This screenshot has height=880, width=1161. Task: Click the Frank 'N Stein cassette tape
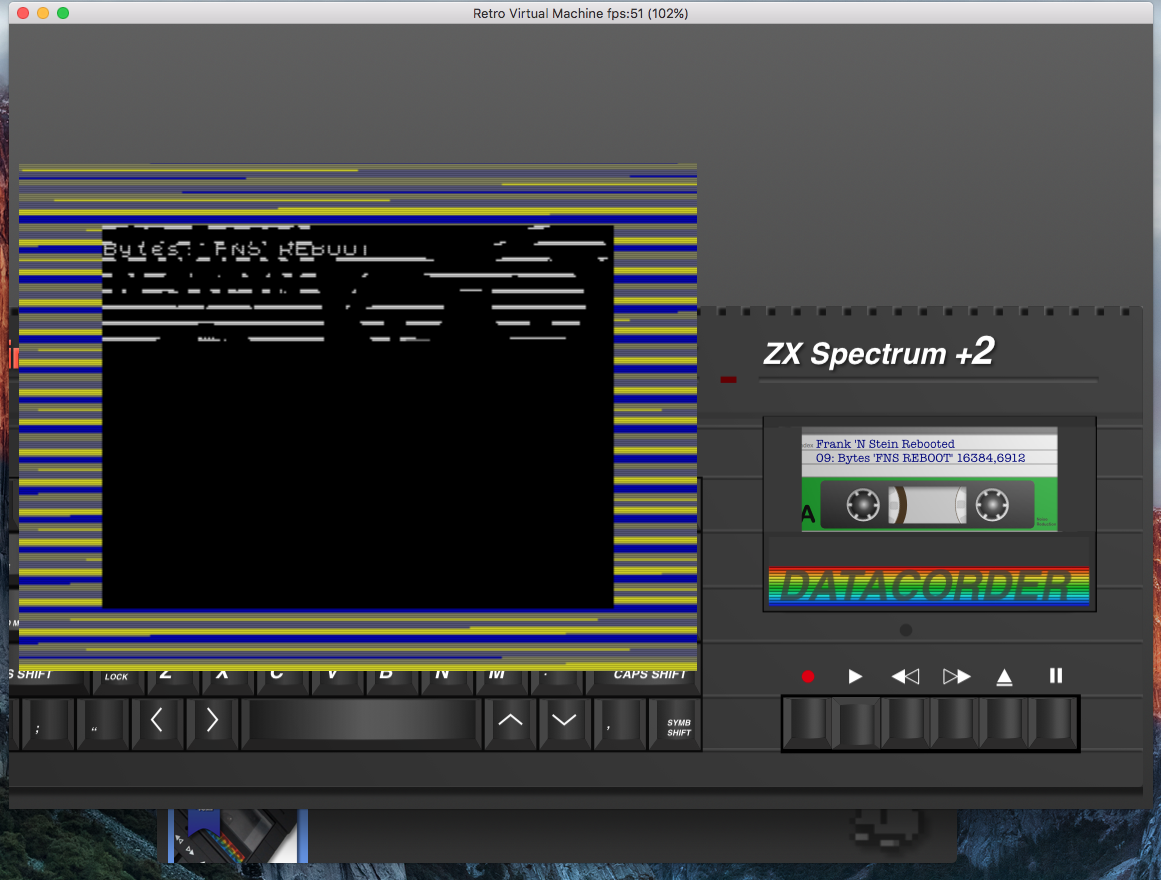tap(929, 479)
